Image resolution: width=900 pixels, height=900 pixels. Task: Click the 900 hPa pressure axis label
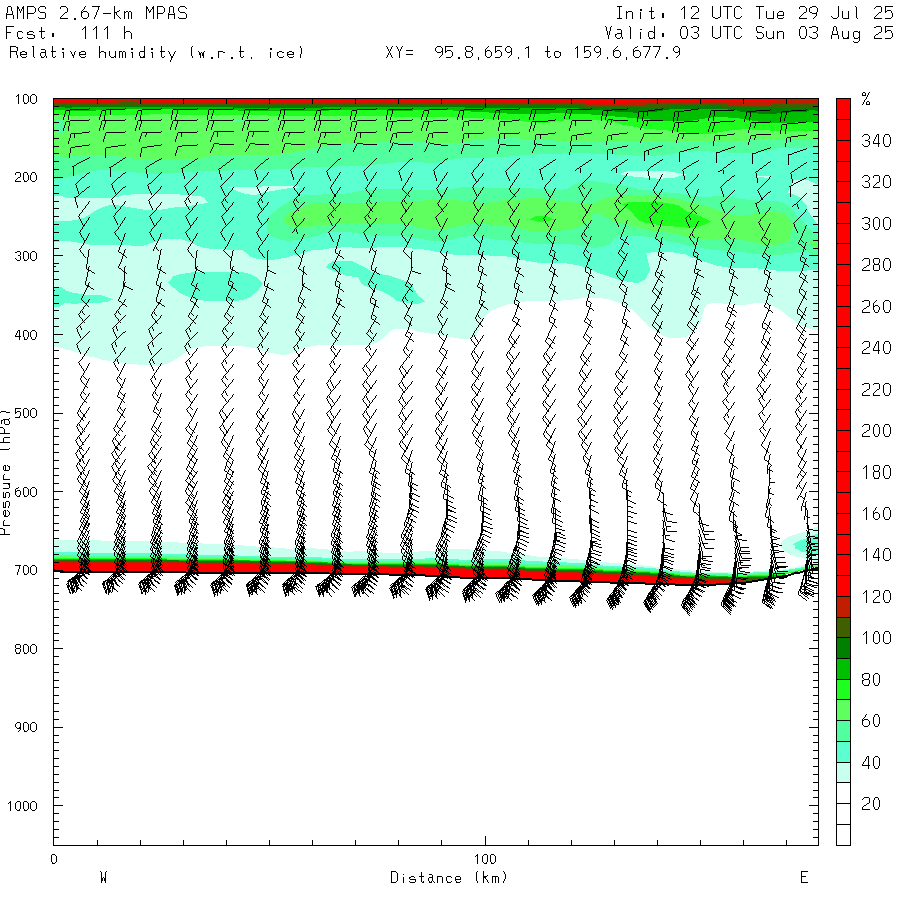(x=26, y=727)
